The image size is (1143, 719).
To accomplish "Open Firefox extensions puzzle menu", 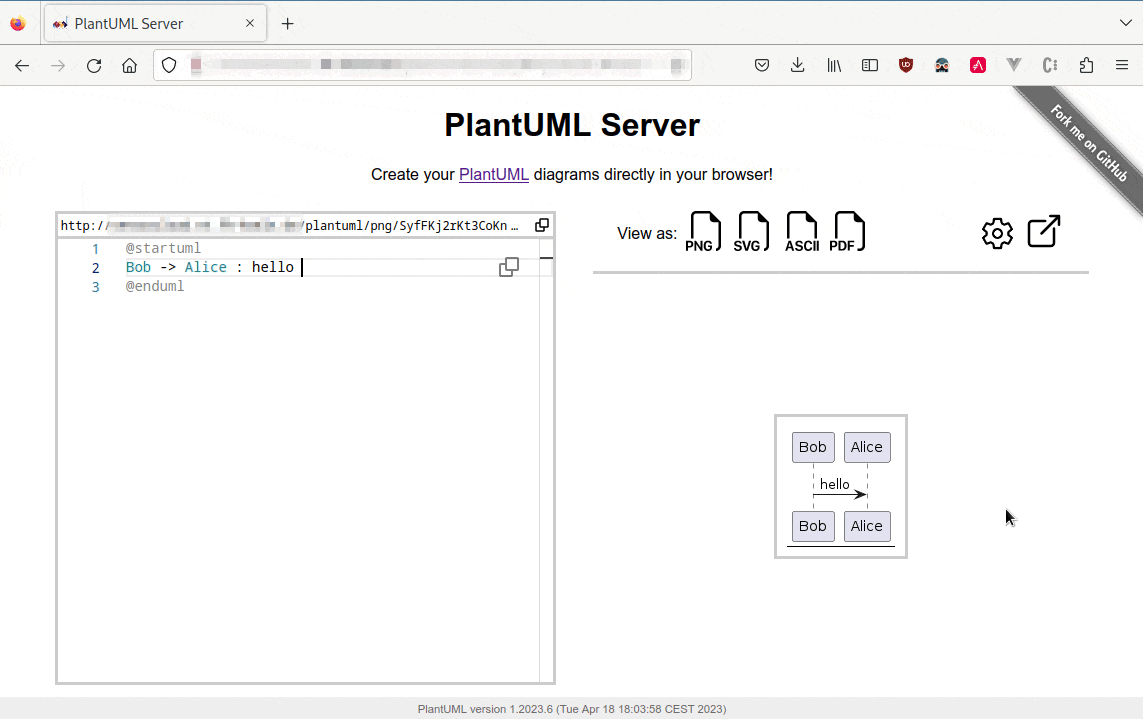I will [1086, 66].
